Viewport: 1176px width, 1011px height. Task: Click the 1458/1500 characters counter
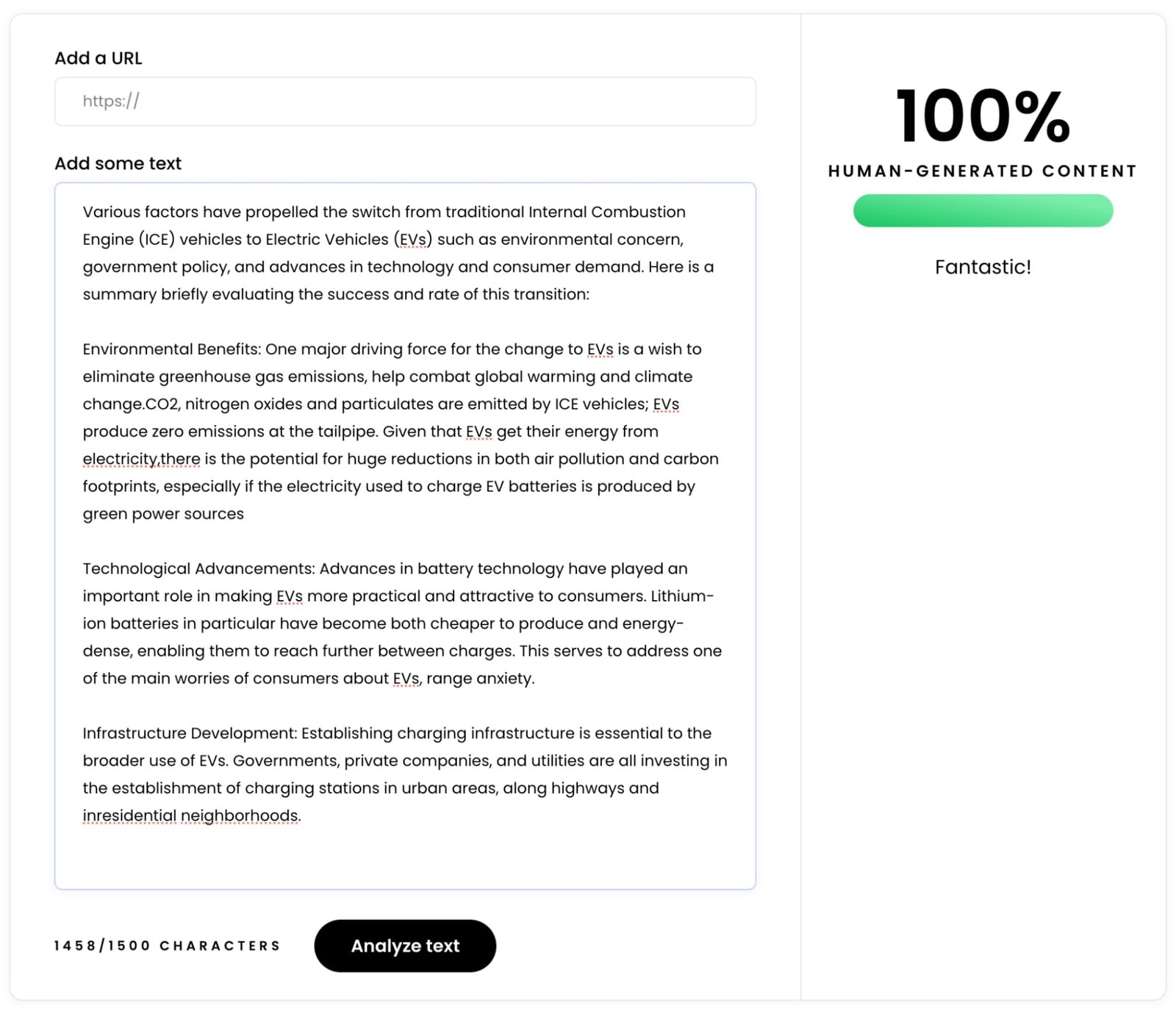[x=167, y=946]
